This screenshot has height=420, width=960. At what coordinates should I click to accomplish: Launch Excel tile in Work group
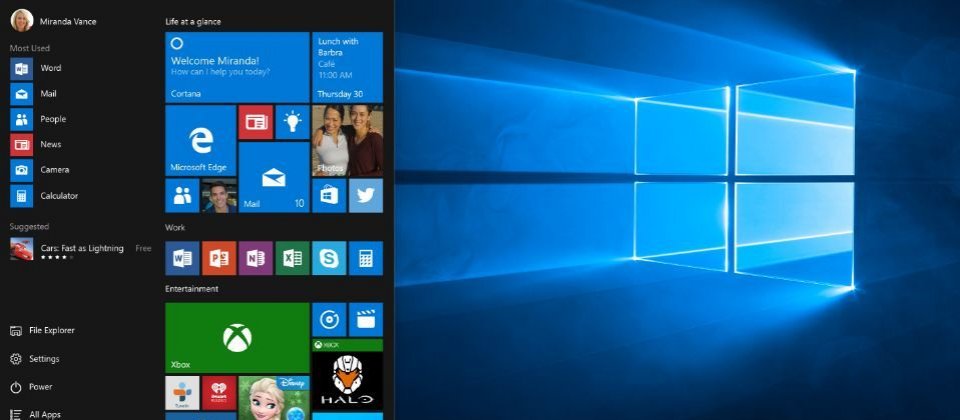click(x=292, y=258)
